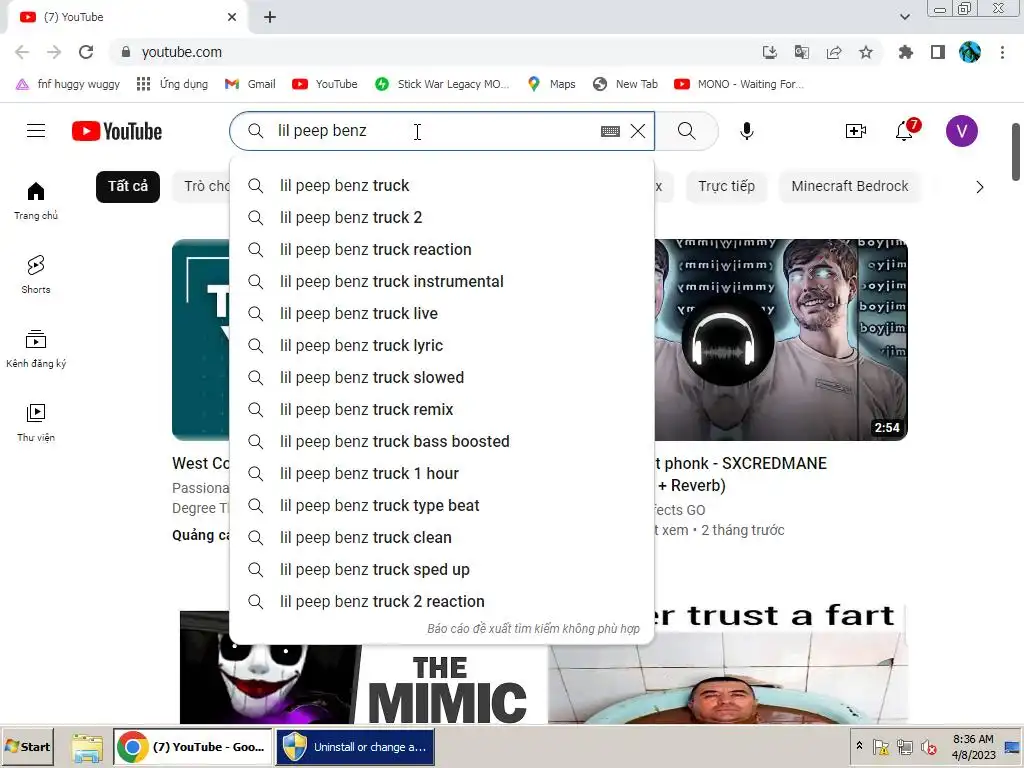Screen dimensions: 1024x768
Task: Open the Create video camera icon
Action: [x=856, y=131]
